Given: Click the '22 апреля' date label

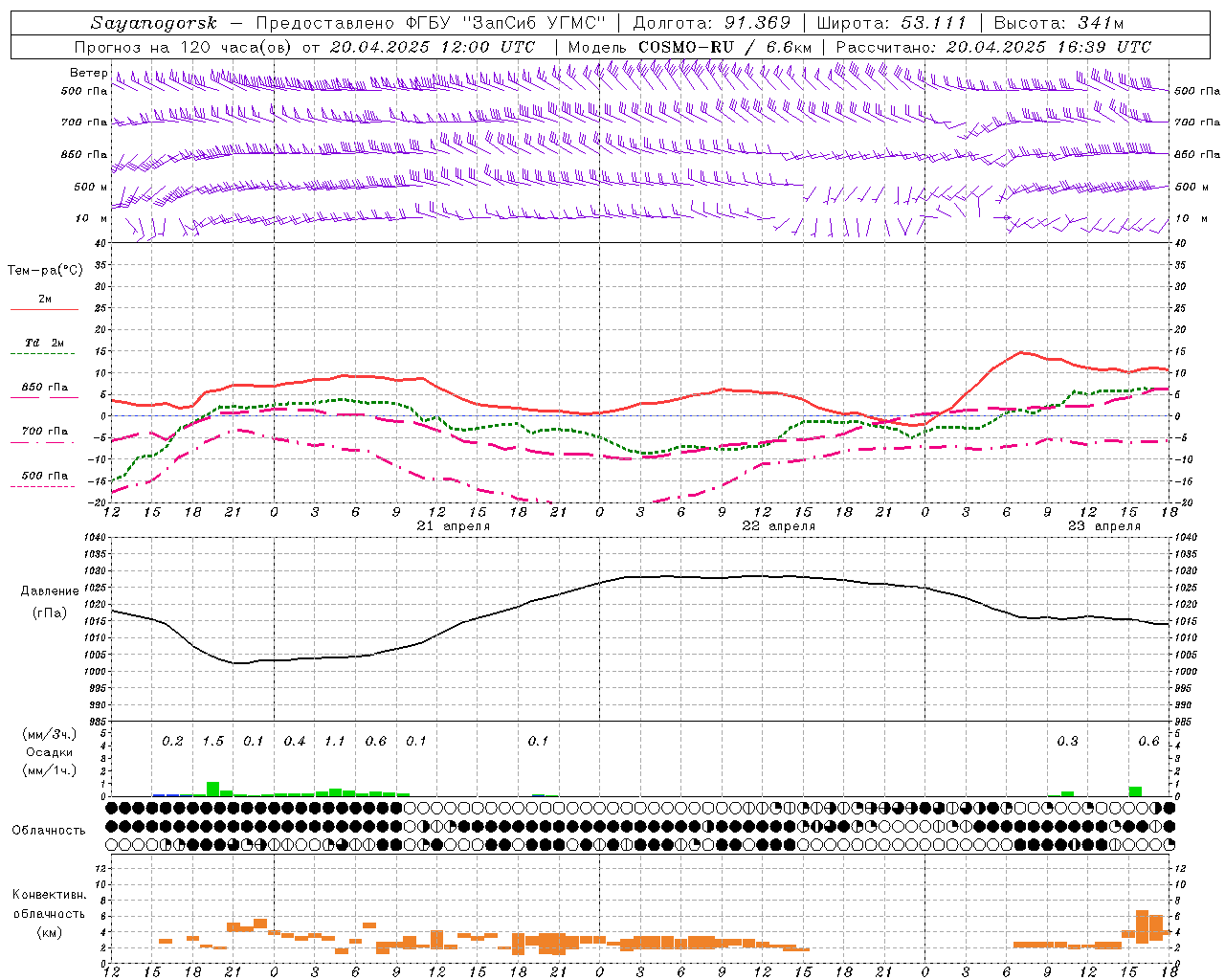Looking at the screenshot, I should click(779, 526).
